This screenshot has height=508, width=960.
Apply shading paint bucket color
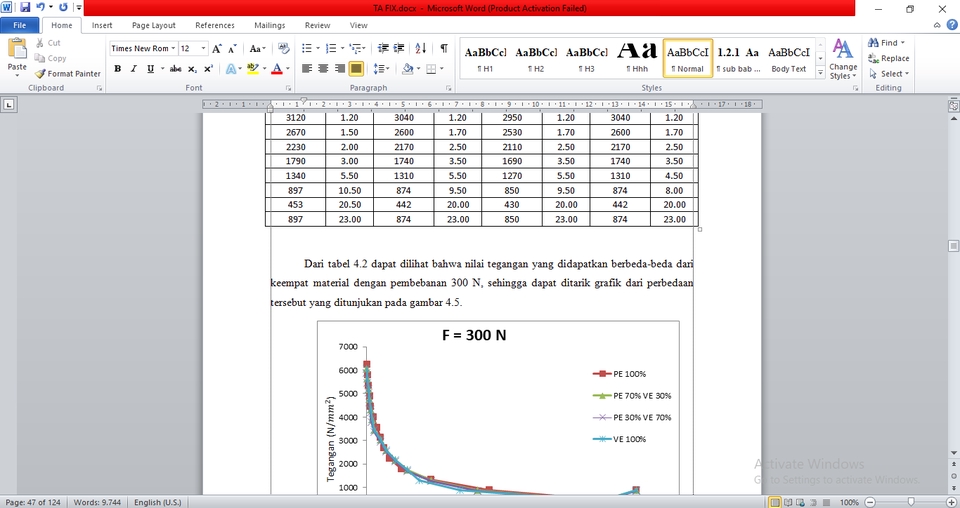(x=407, y=69)
